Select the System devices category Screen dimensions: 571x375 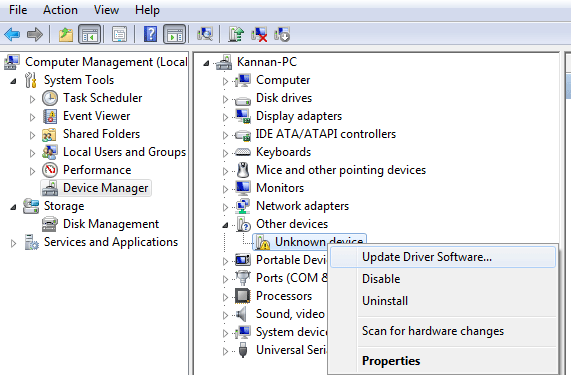[x=291, y=332]
